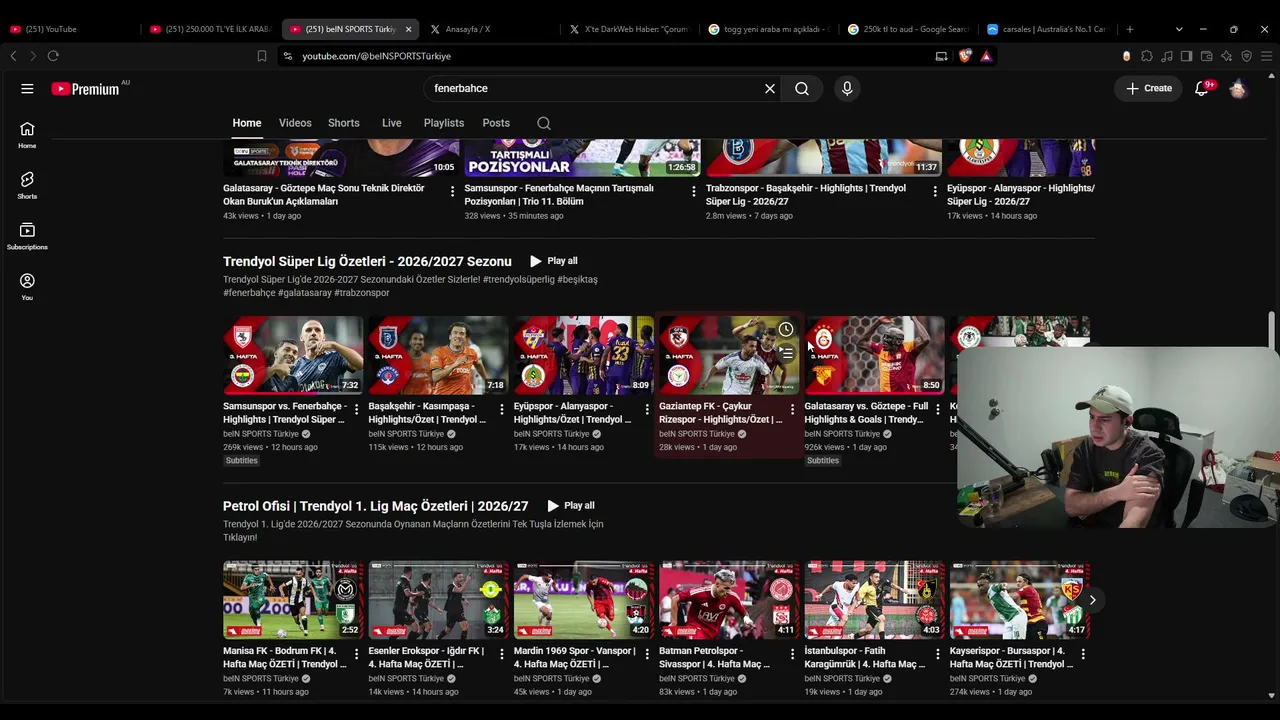Open the browser extensions puzzle icon
1280x720 pixels.
tap(1147, 56)
